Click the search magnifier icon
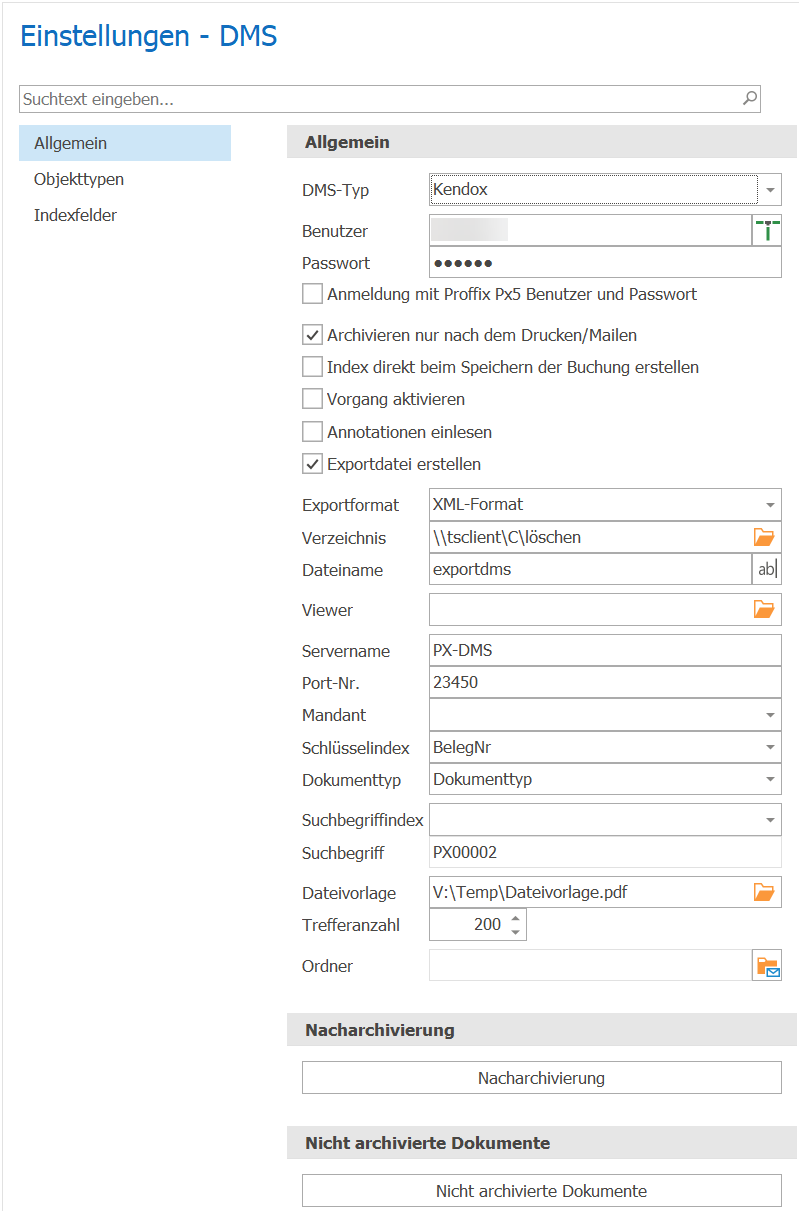This screenshot has width=799, height=1211. click(x=749, y=98)
